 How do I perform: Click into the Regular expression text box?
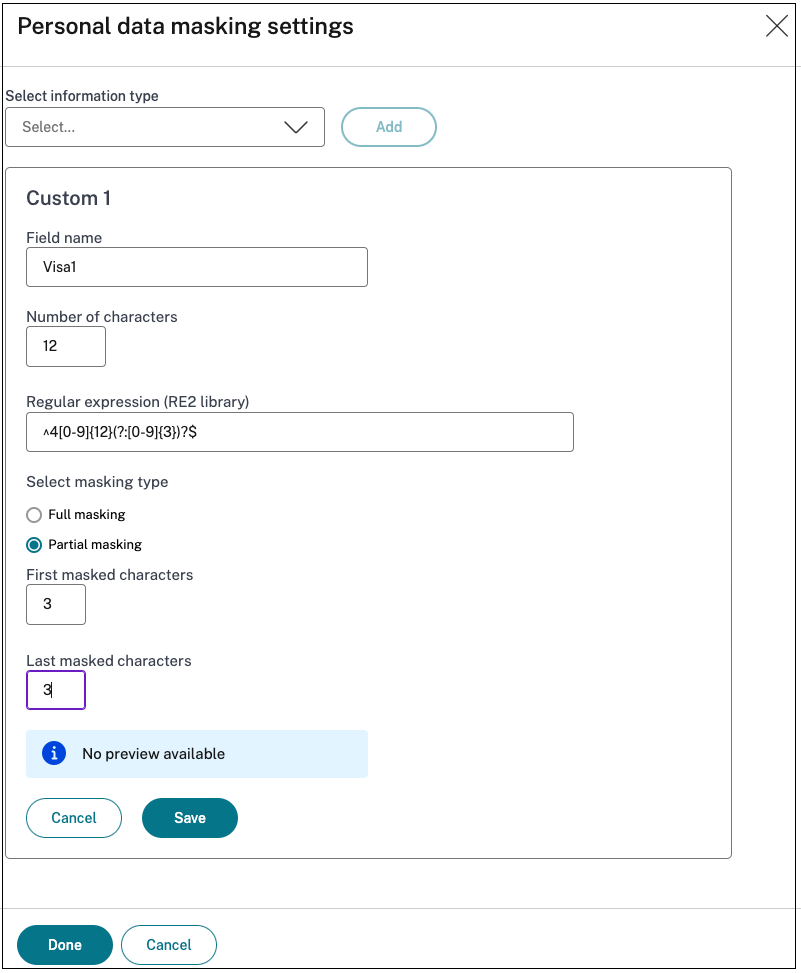[299, 432]
